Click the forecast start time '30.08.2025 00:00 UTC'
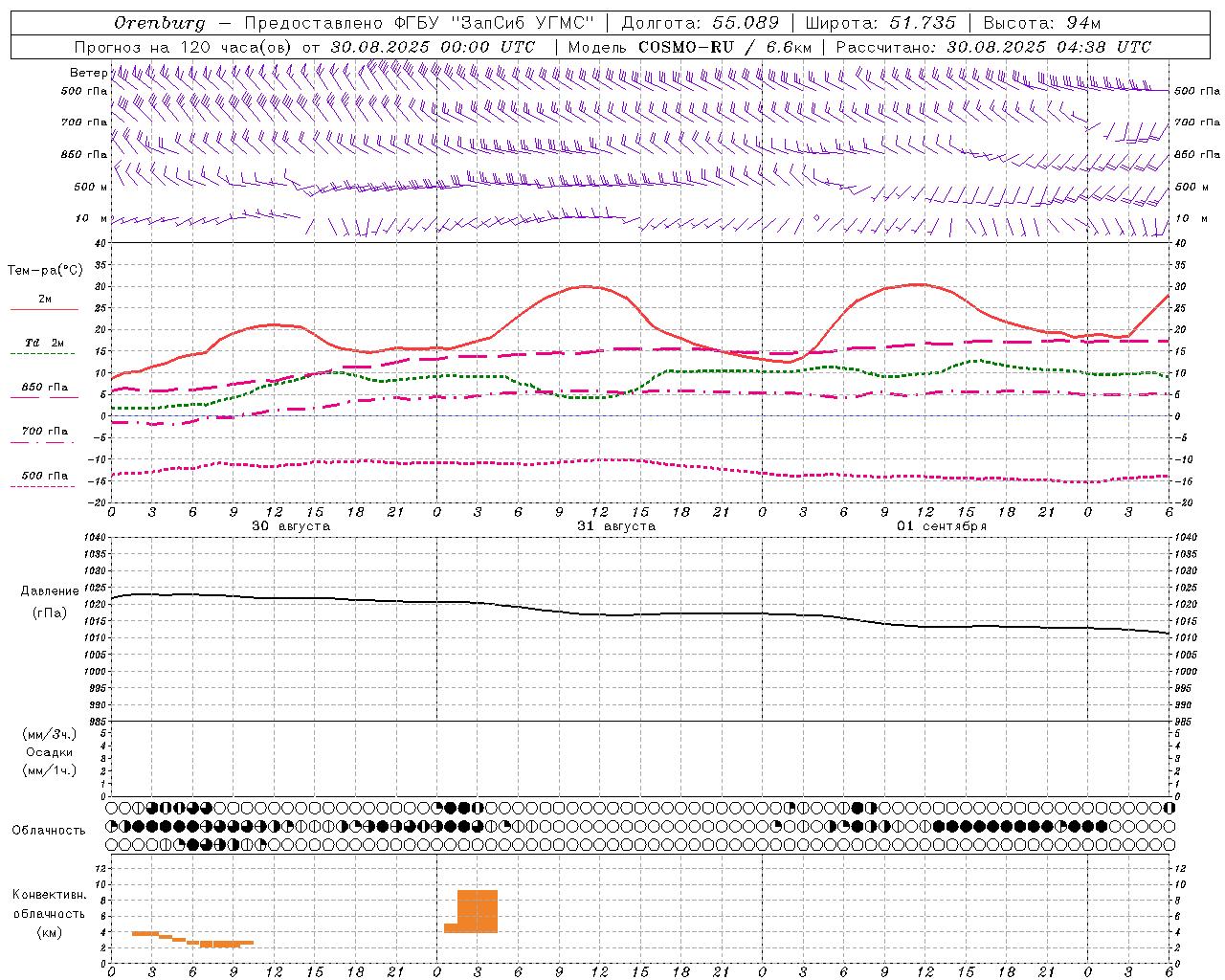The image size is (1225, 980). pyautogui.click(x=433, y=47)
